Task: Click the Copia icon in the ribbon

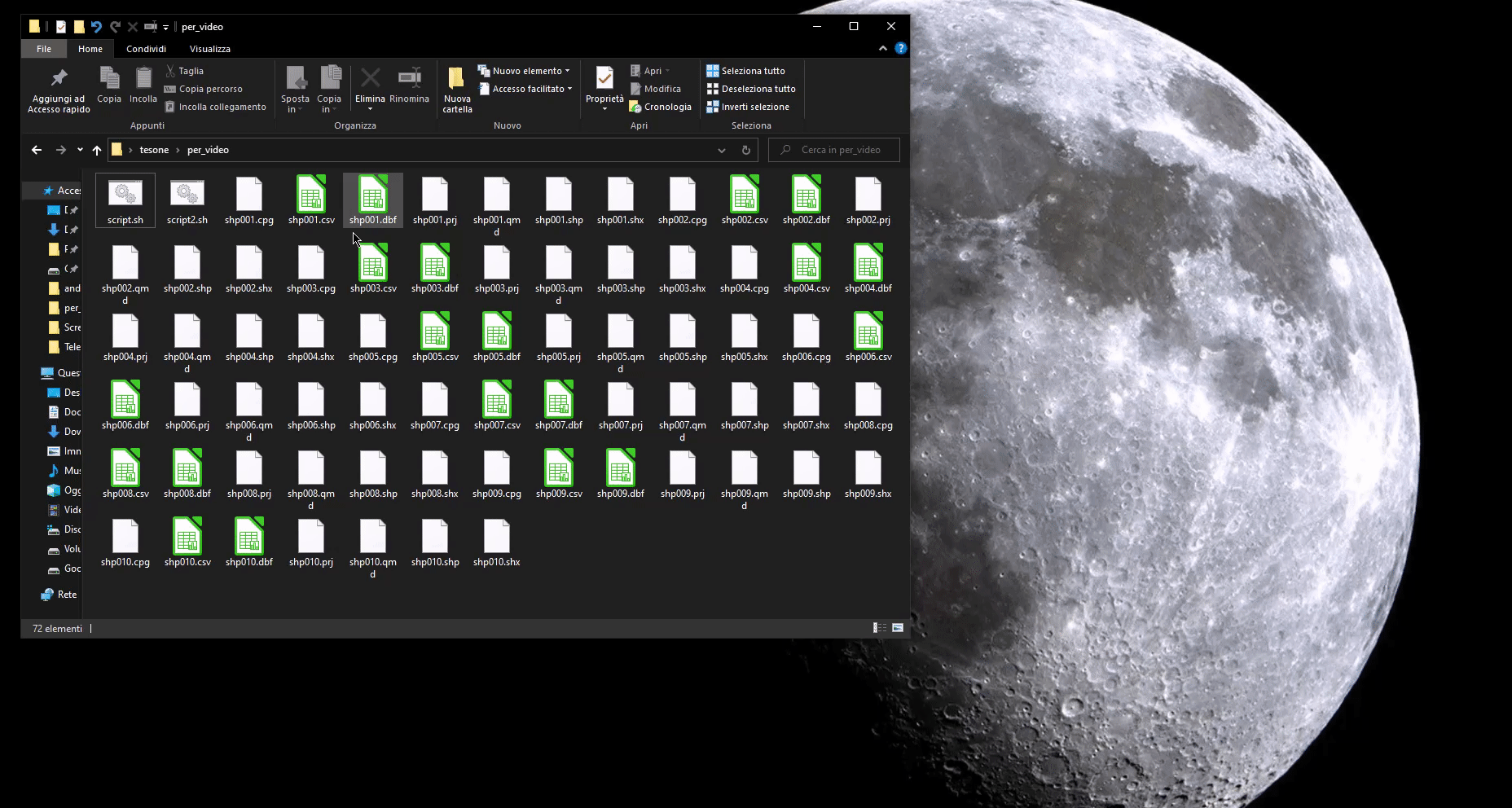Action: click(109, 79)
